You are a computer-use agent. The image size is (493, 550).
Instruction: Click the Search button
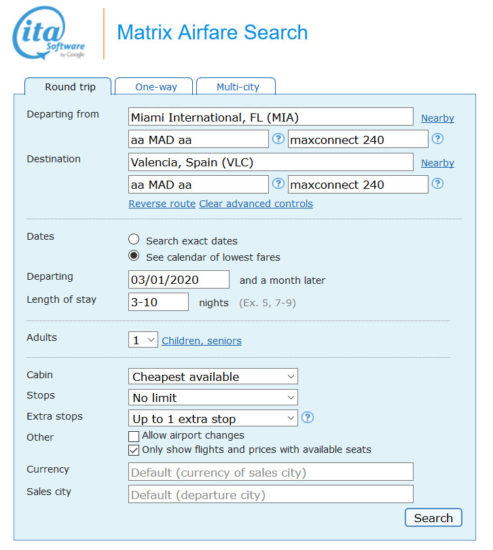point(433,518)
